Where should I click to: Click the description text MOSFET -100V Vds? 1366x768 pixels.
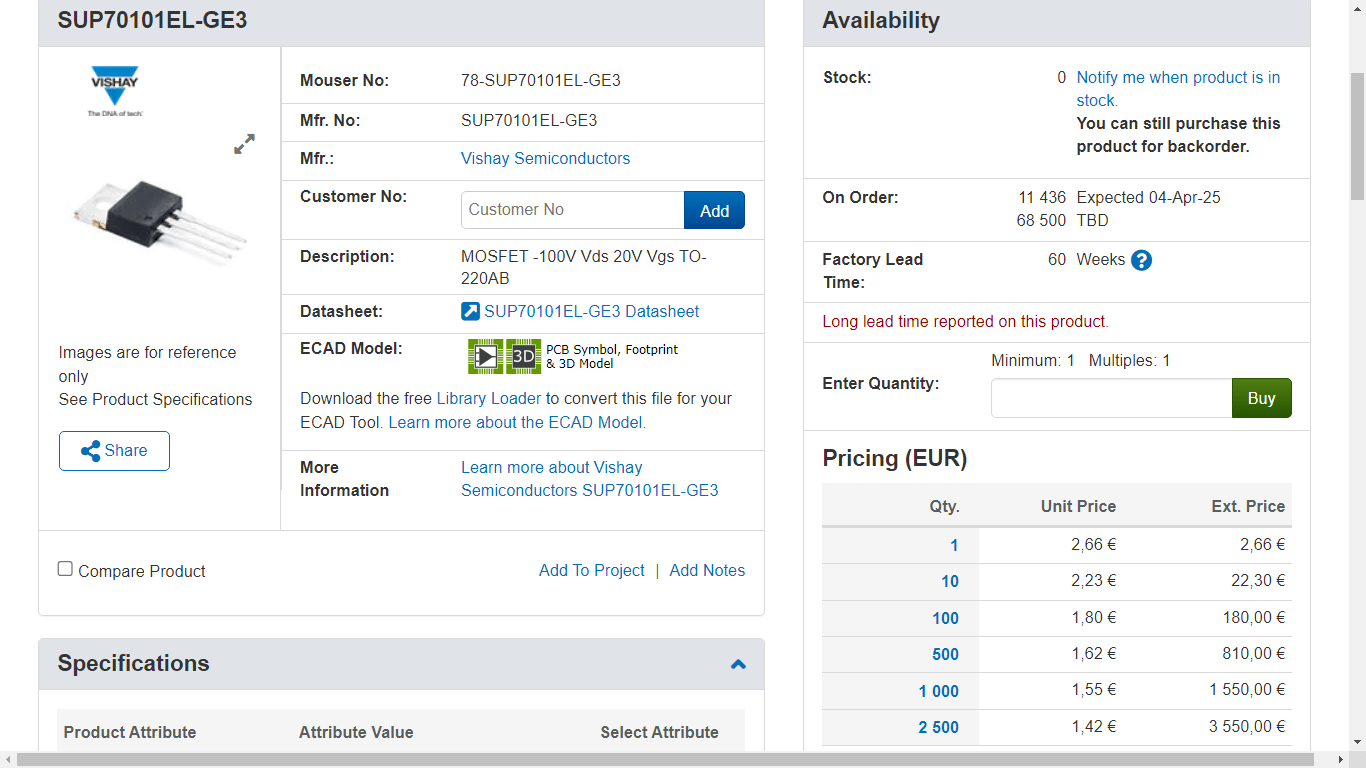coord(585,267)
